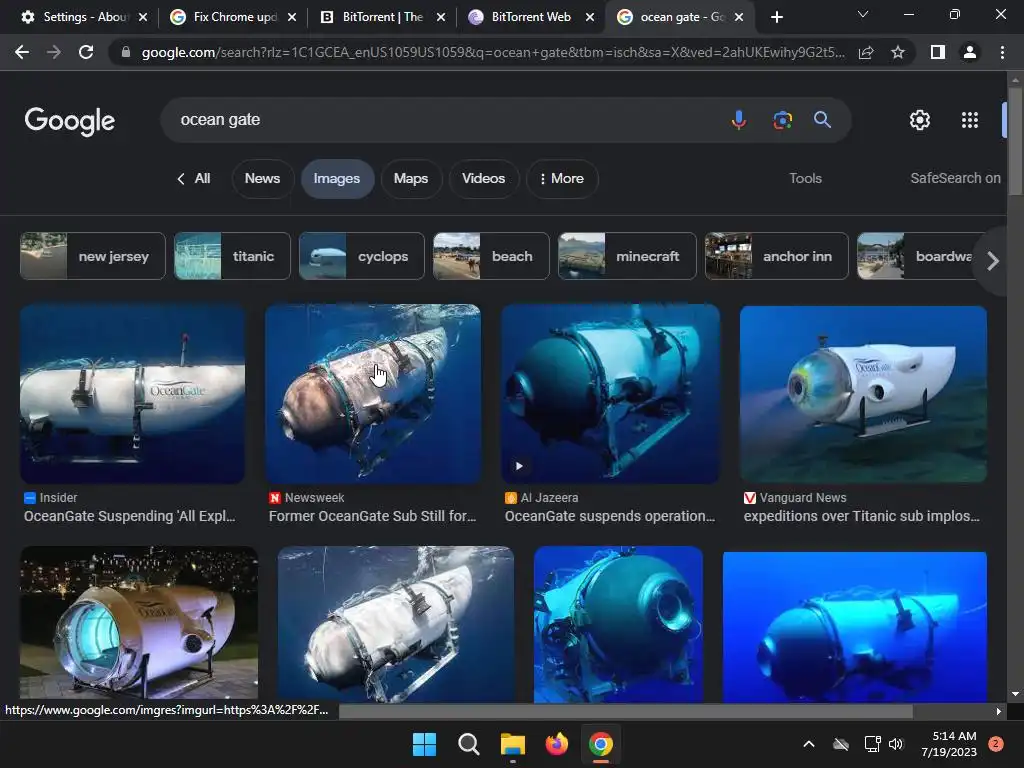Filter images by minecraft chip
1024x768 pixels.
[627, 256]
